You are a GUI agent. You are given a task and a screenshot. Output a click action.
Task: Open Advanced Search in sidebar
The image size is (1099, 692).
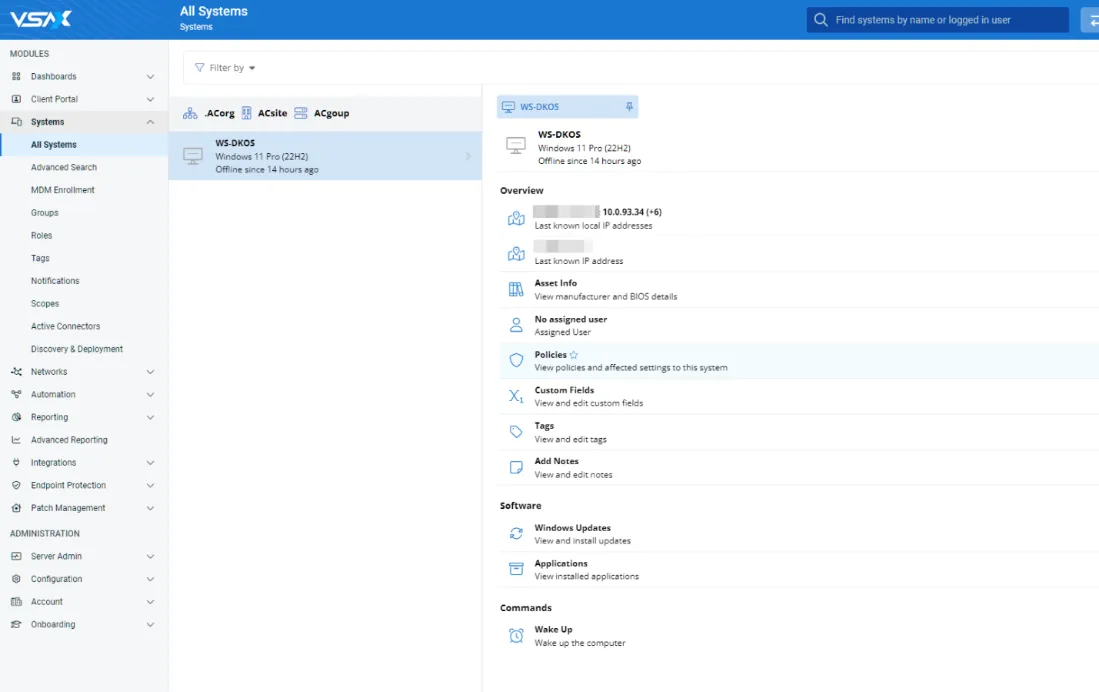tap(64, 167)
